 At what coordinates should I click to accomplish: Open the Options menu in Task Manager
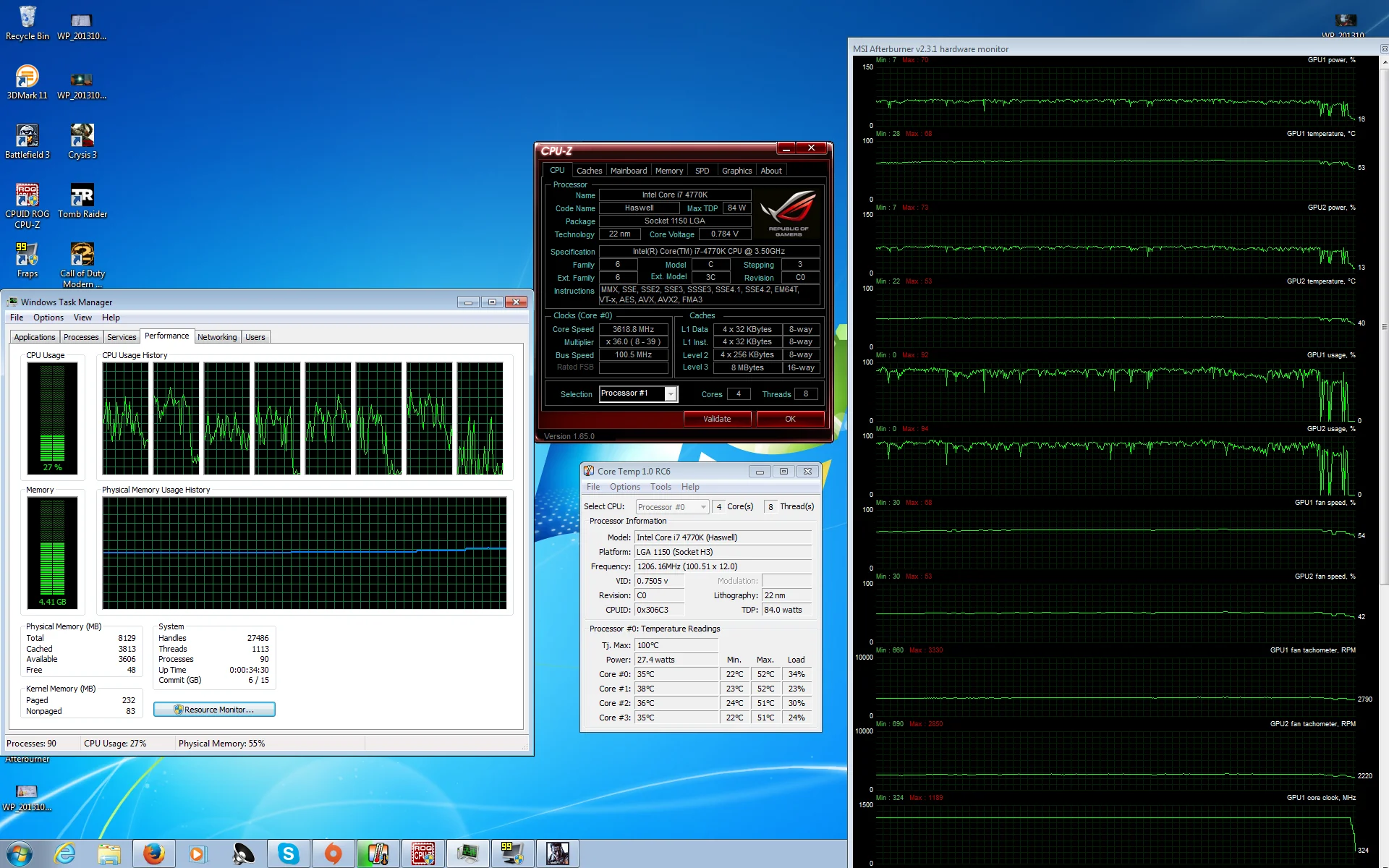[48, 318]
